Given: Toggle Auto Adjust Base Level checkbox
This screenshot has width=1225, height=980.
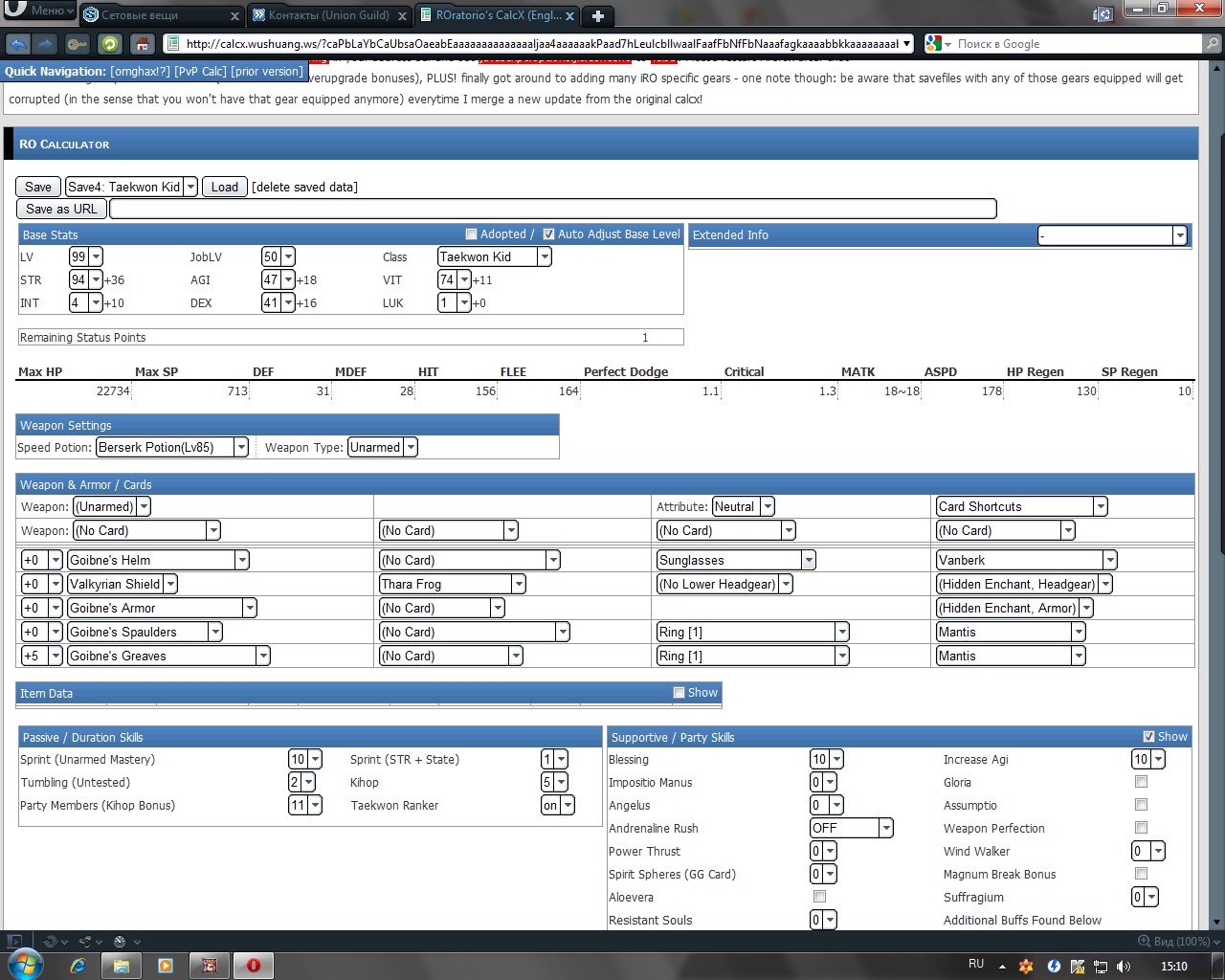Looking at the screenshot, I should click(548, 234).
